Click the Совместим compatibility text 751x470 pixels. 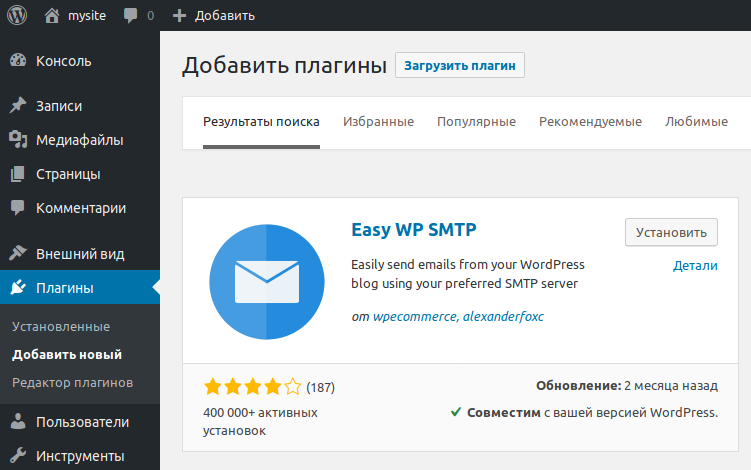(x=592, y=413)
